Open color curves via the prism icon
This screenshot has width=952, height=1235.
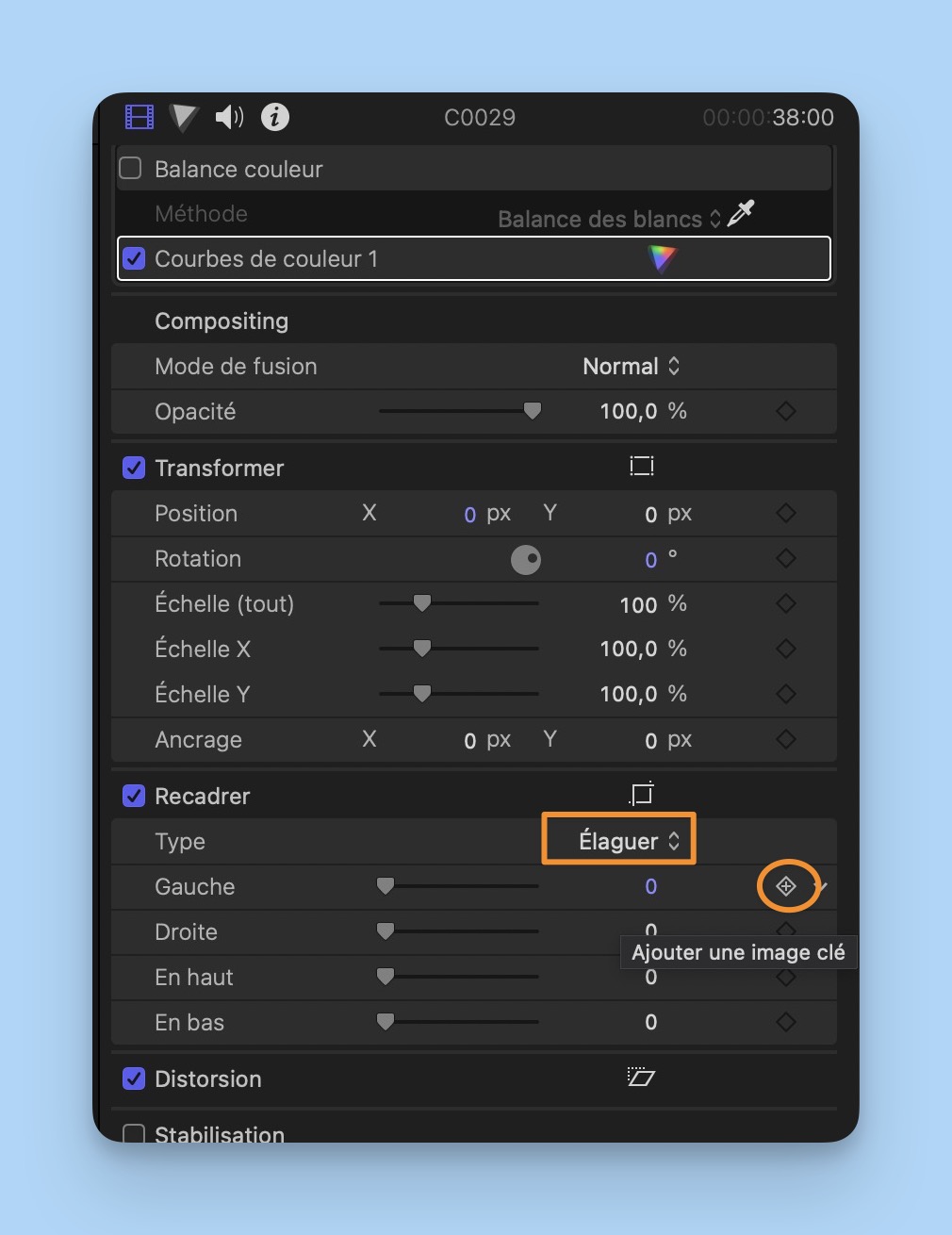point(663,258)
